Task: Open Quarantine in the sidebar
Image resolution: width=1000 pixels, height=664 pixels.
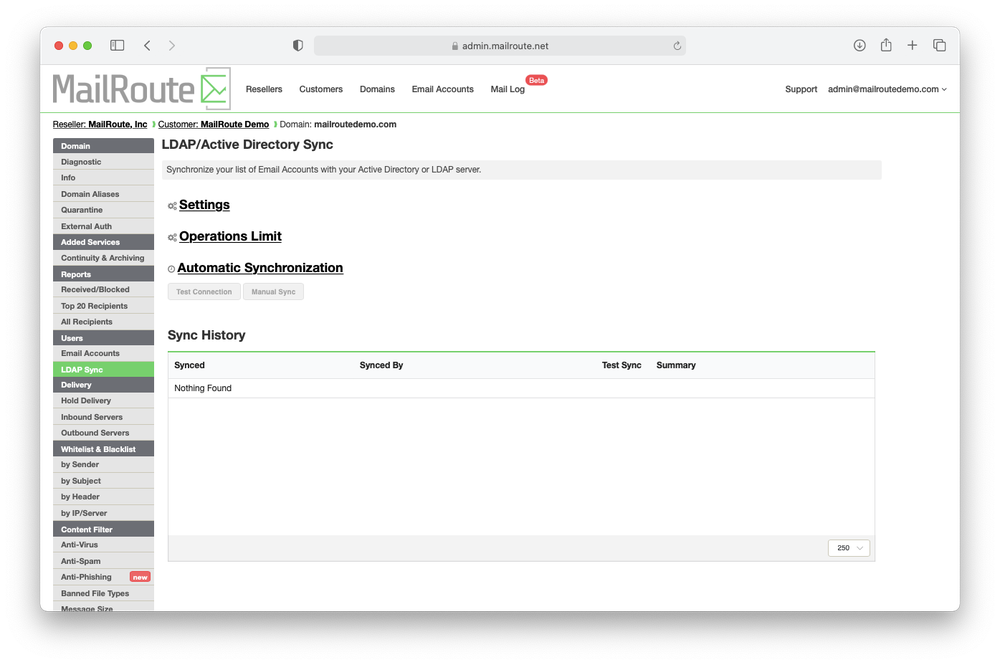Action: tap(103, 210)
